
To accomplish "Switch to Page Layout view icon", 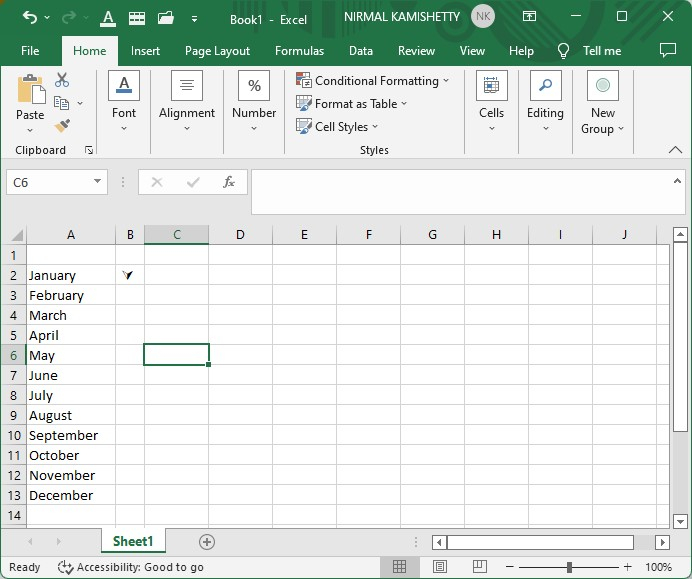I will 440,566.
